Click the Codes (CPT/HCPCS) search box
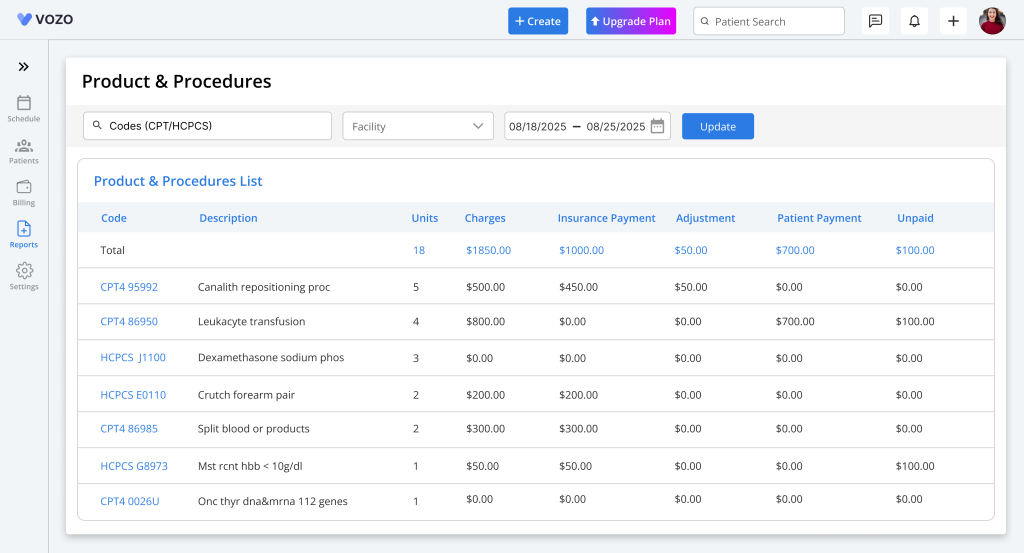This screenshot has height=553, width=1024. [207, 126]
